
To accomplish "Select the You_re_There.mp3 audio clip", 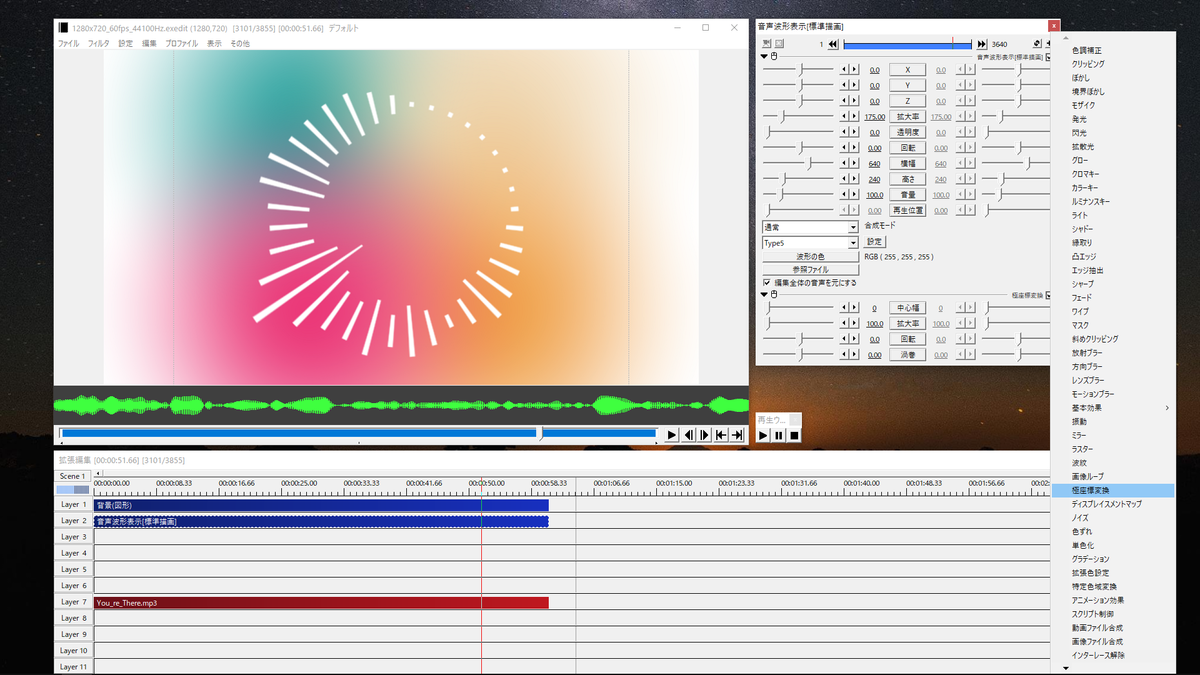I will tap(321, 602).
